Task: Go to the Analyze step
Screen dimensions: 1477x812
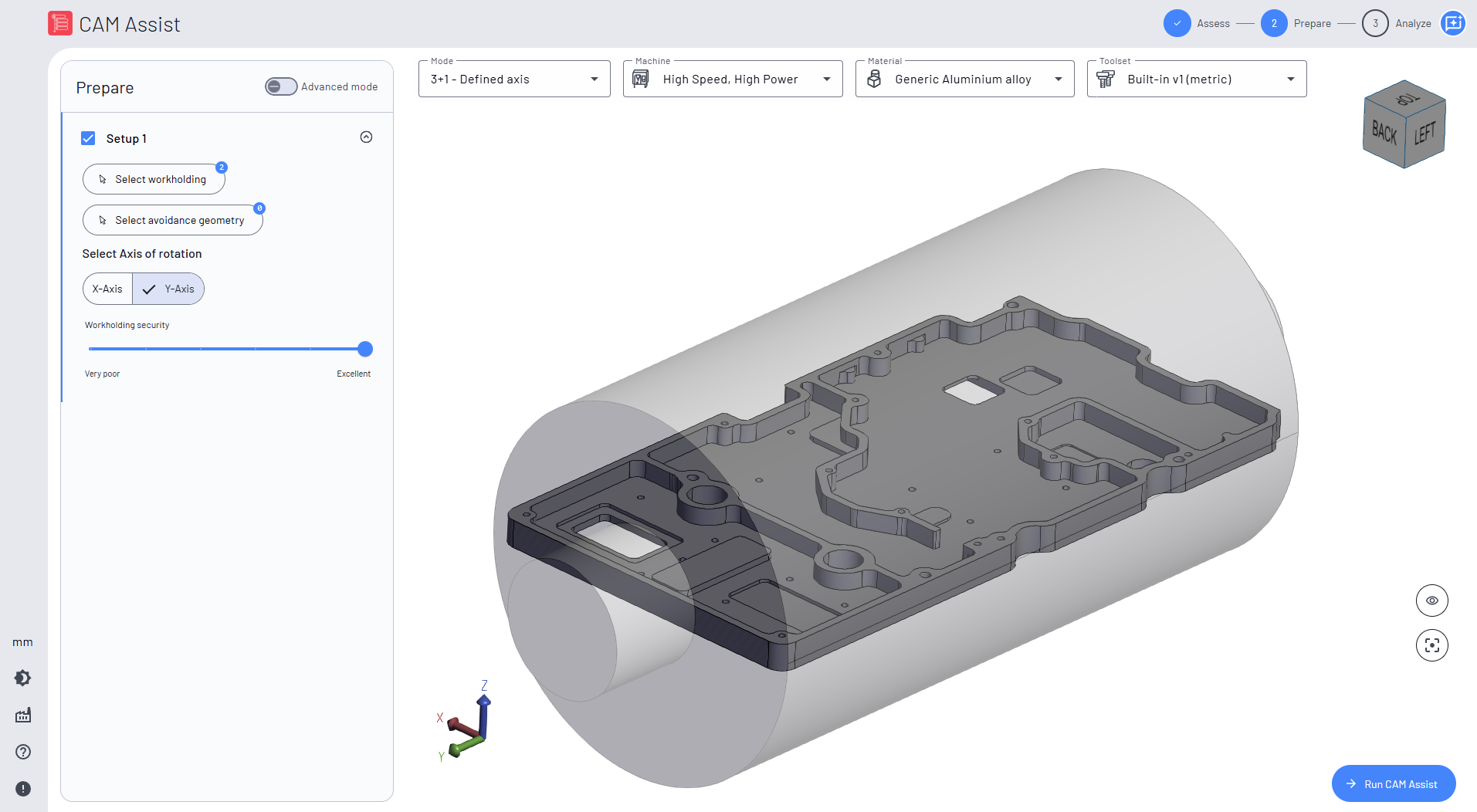Action: (x=1397, y=23)
